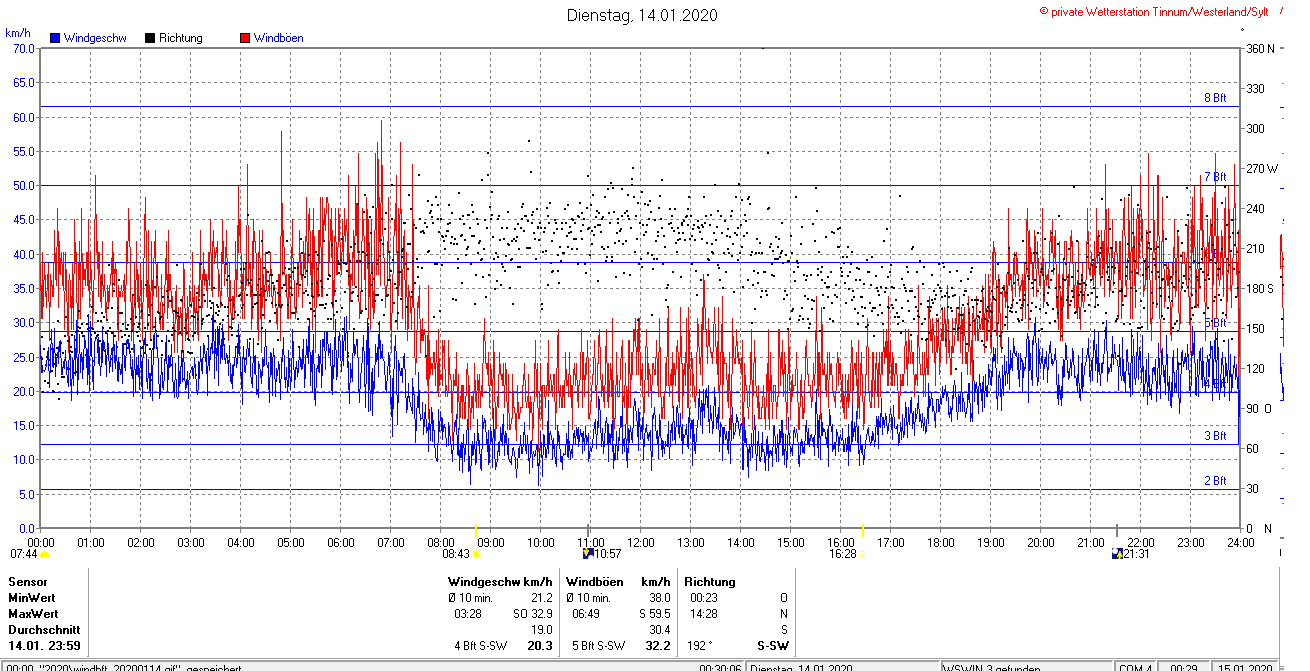Click the yellow marker above 16:28 on time axis
1310x671 pixels.
point(862,530)
